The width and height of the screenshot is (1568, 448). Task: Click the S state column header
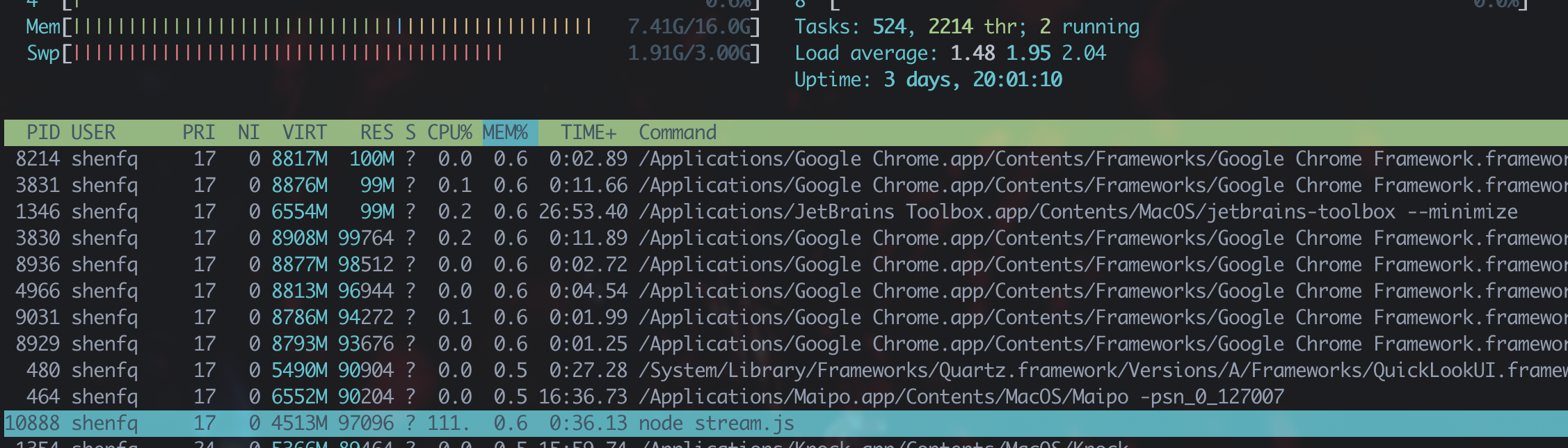click(410, 132)
